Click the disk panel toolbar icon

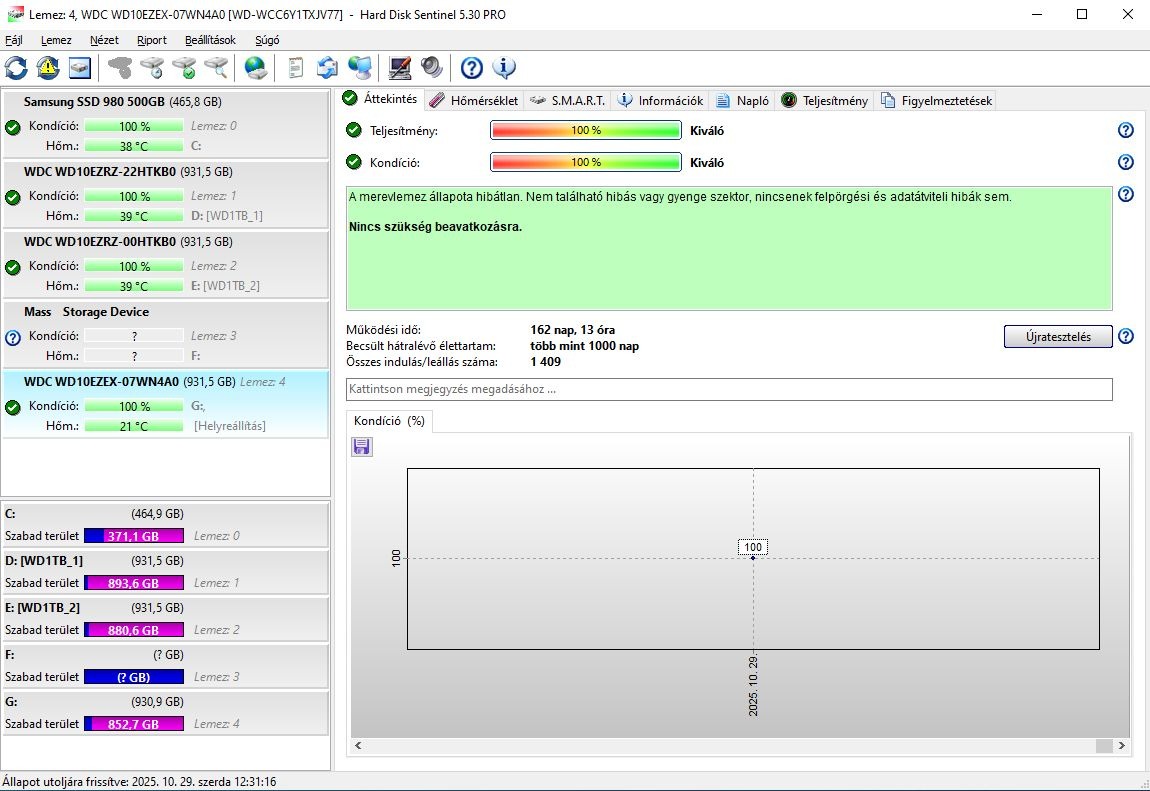click(80, 68)
